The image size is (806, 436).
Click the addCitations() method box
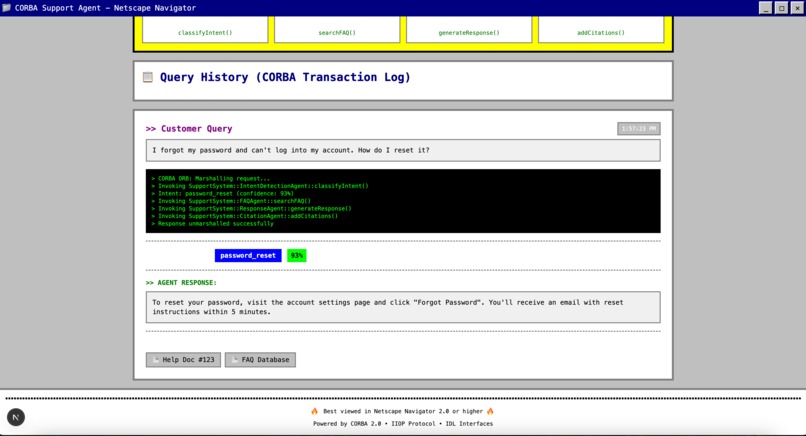pyautogui.click(x=601, y=30)
